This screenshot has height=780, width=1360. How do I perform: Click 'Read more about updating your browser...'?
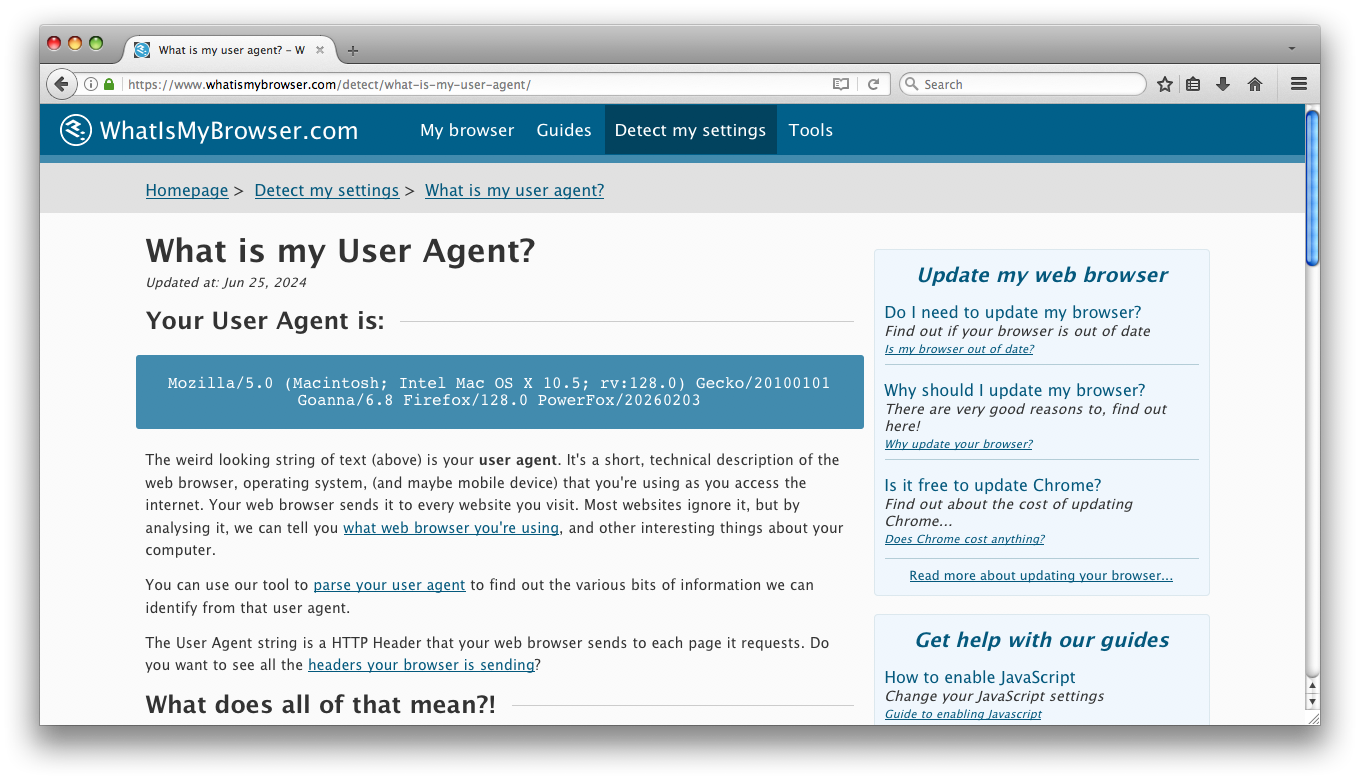pyautogui.click(x=1041, y=575)
